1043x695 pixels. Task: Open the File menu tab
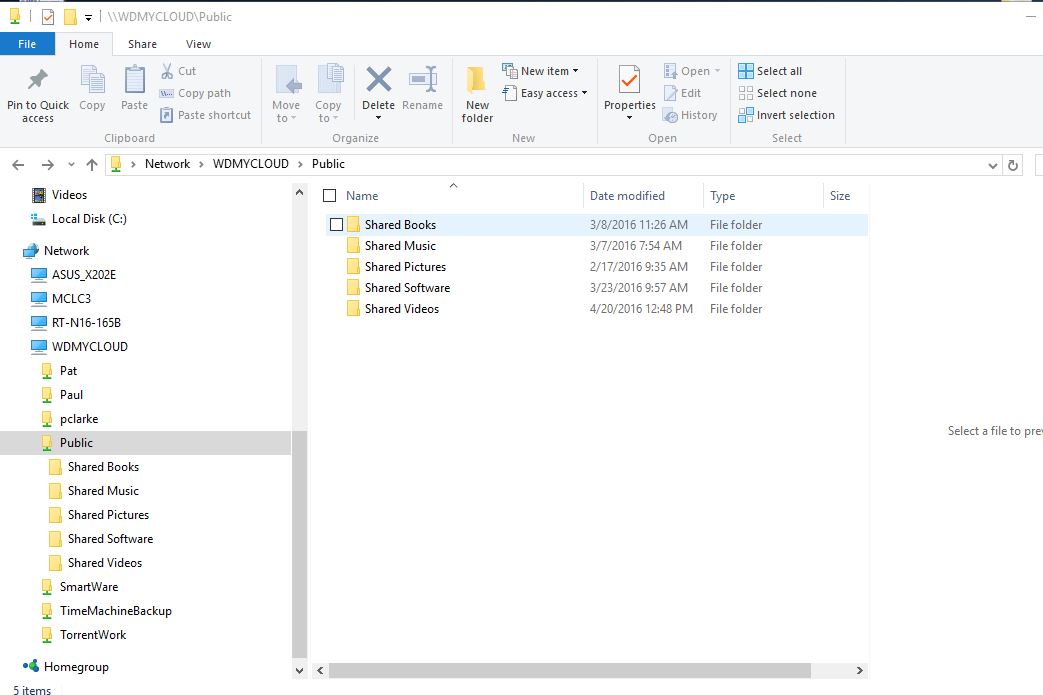(27, 44)
